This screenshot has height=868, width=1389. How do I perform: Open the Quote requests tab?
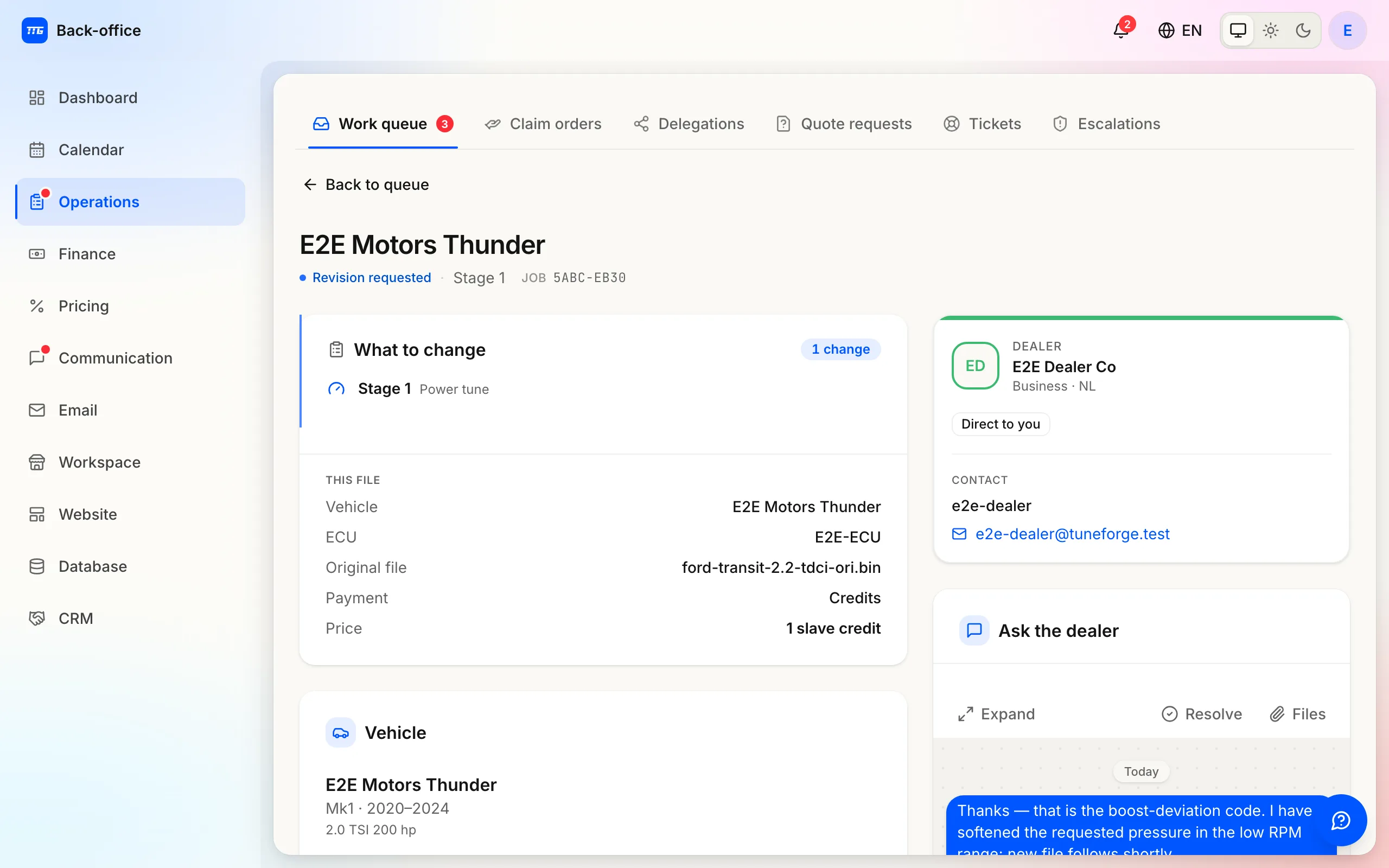click(844, 124)
